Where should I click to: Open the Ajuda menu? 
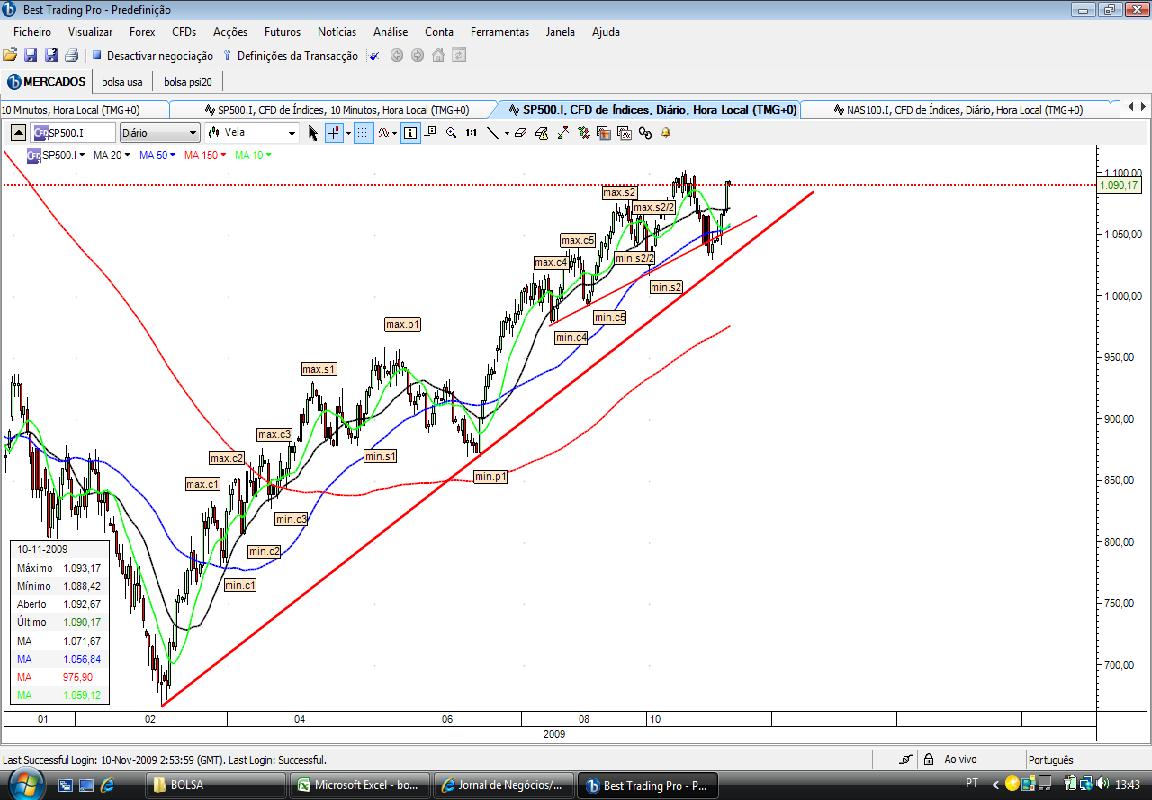tap(605, 32)
